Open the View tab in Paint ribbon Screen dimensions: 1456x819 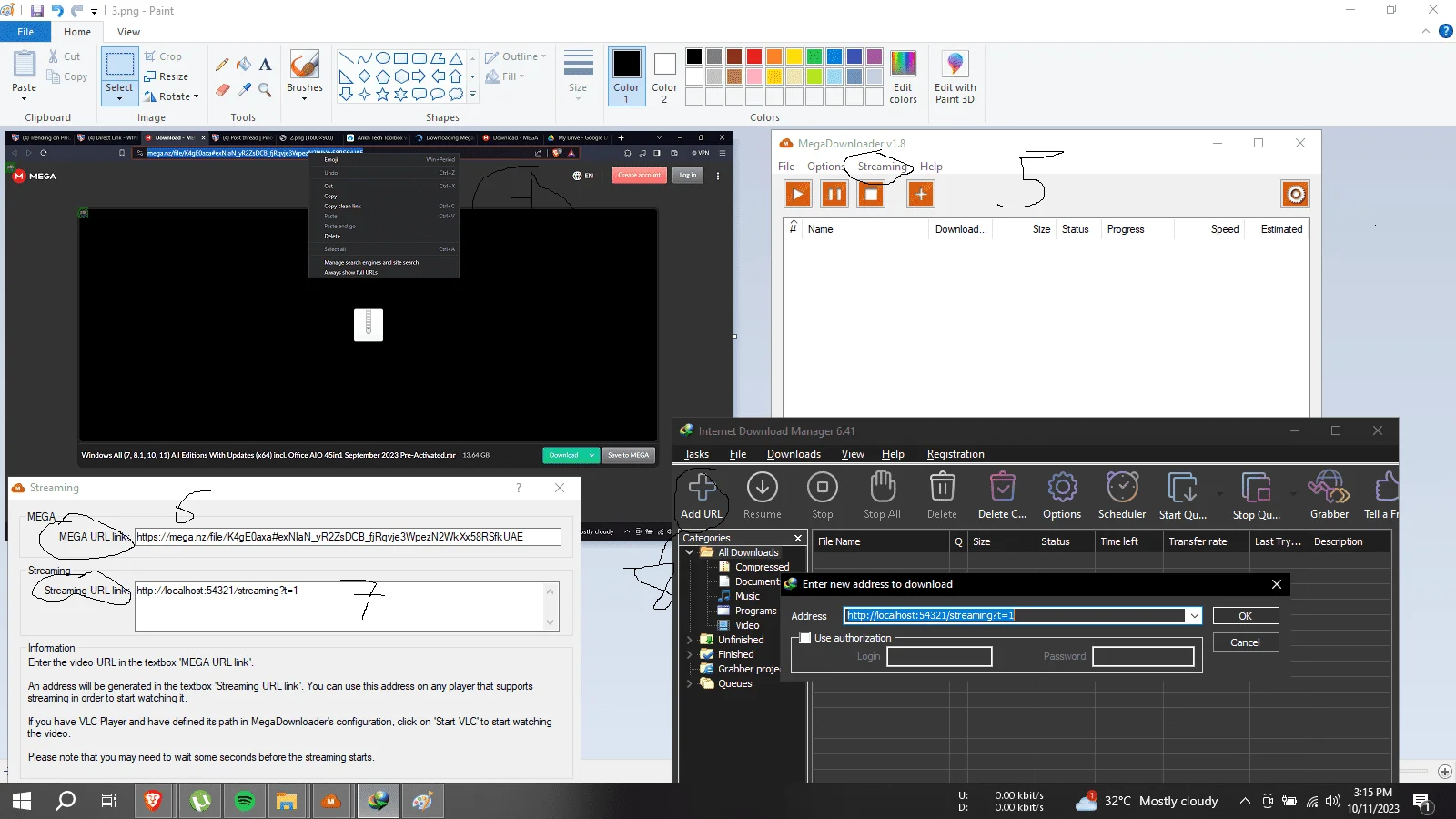coord(128,32)
